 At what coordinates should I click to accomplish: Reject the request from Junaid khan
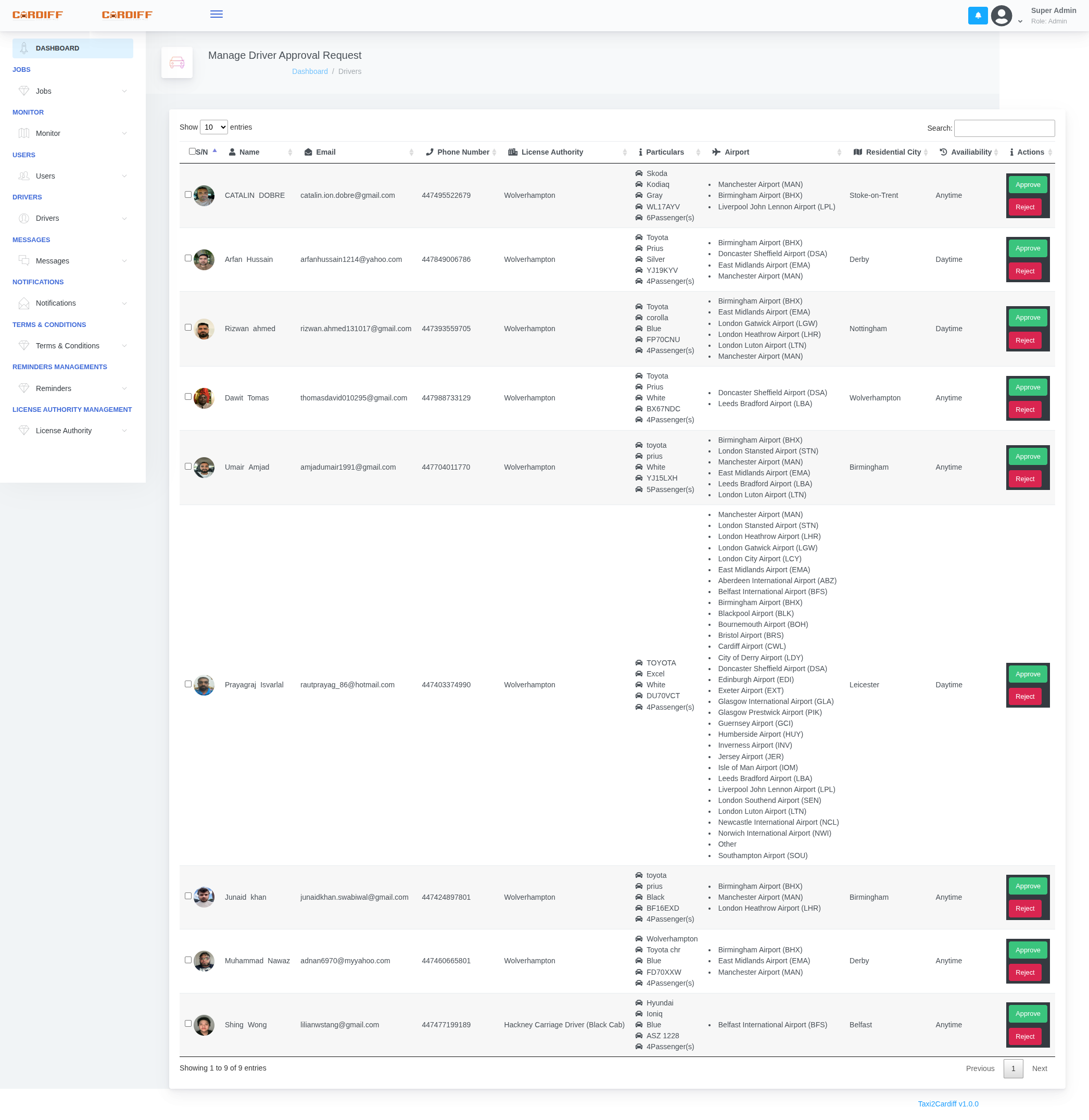1025,909
